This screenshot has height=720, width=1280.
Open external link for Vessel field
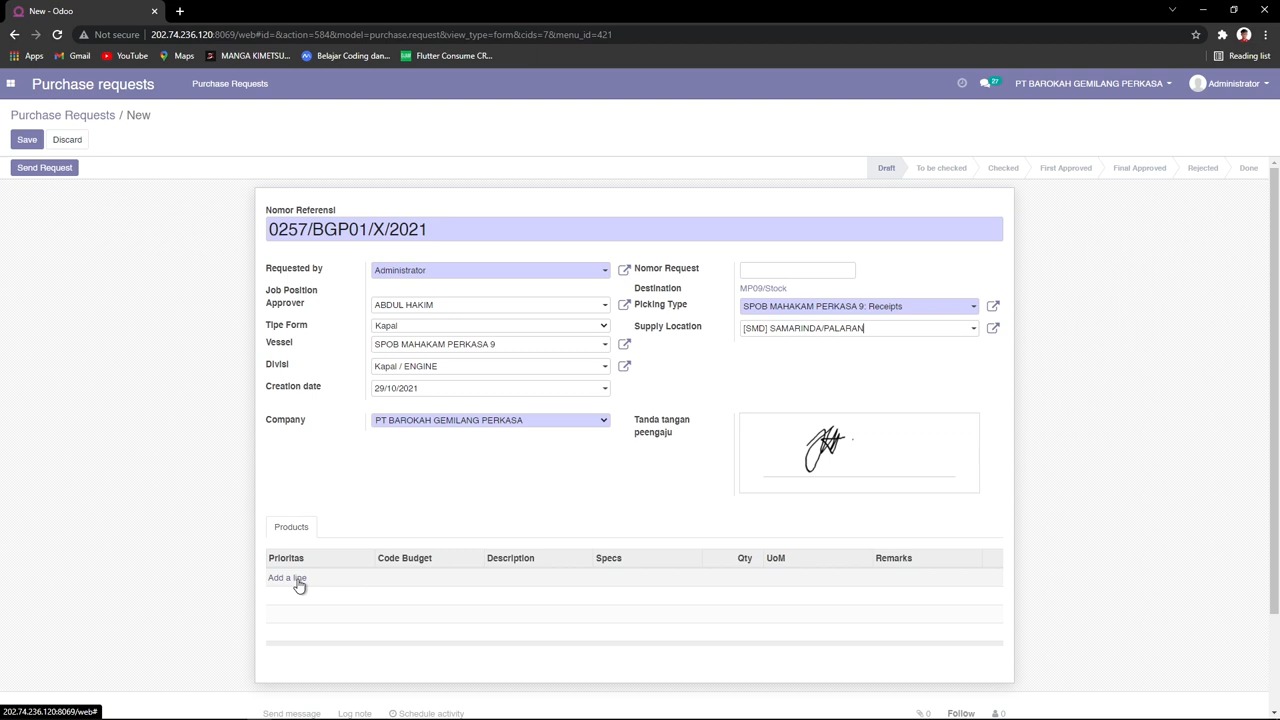click(x=624, y=344)
